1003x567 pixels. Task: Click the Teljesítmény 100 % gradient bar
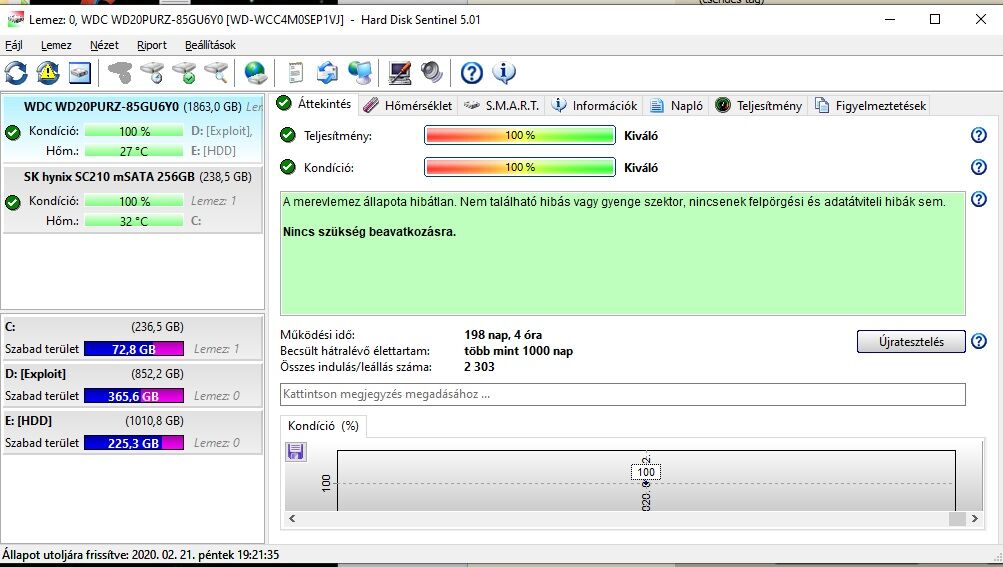519,135
